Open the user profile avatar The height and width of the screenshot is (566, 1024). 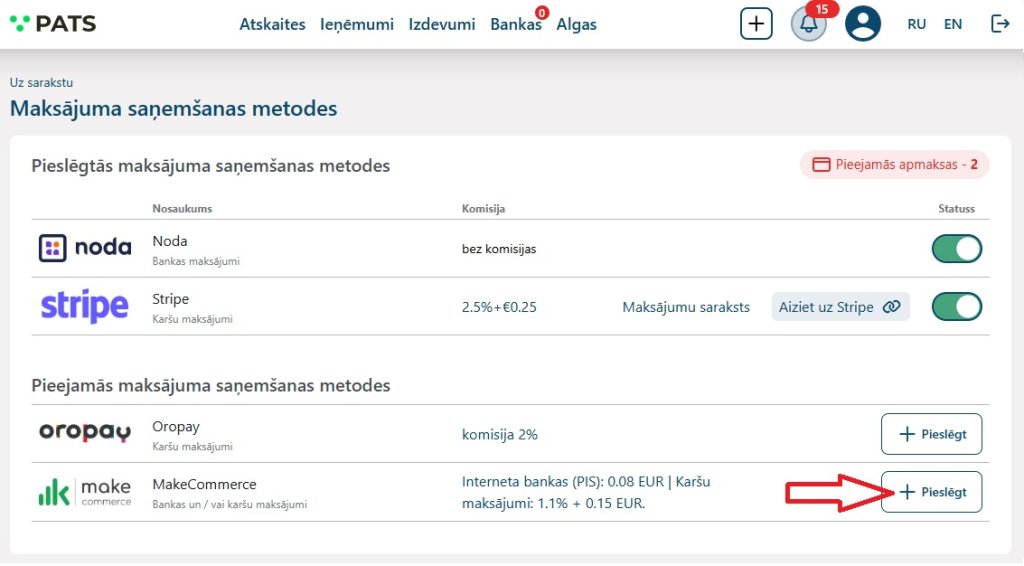(862, 24)
